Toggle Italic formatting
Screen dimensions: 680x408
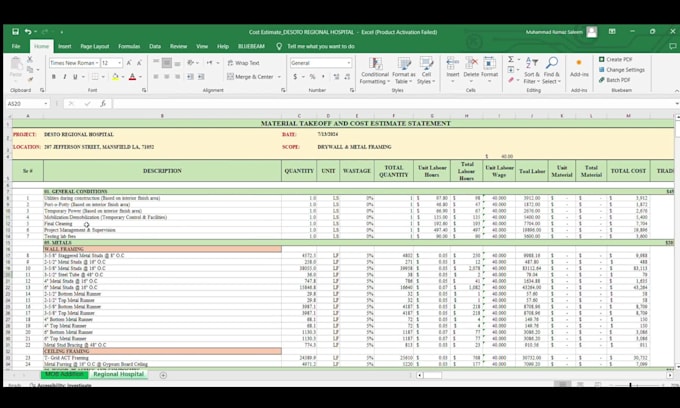pyautogui.click(x=65, y=77)
